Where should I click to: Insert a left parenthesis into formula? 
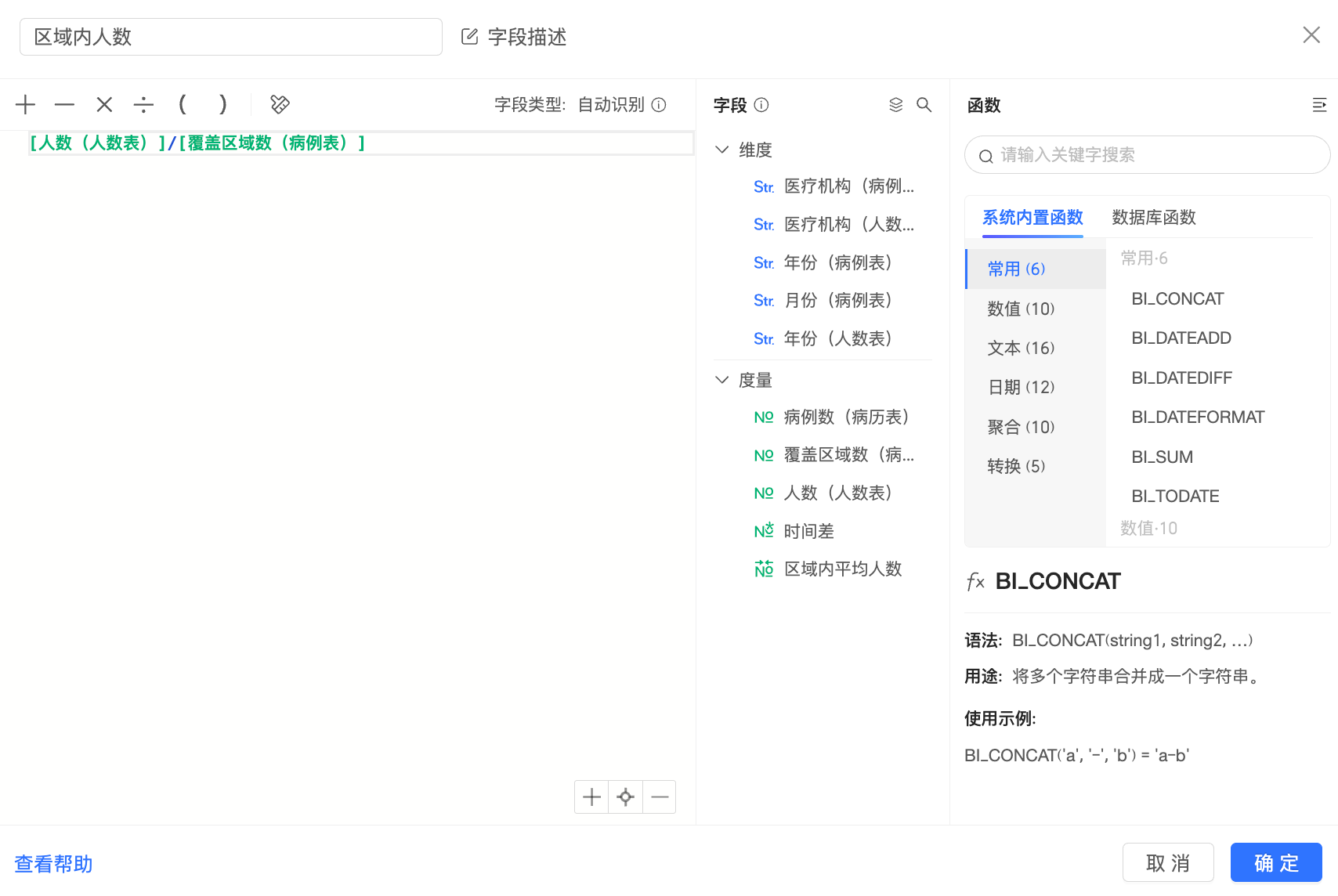pos(183,104)
